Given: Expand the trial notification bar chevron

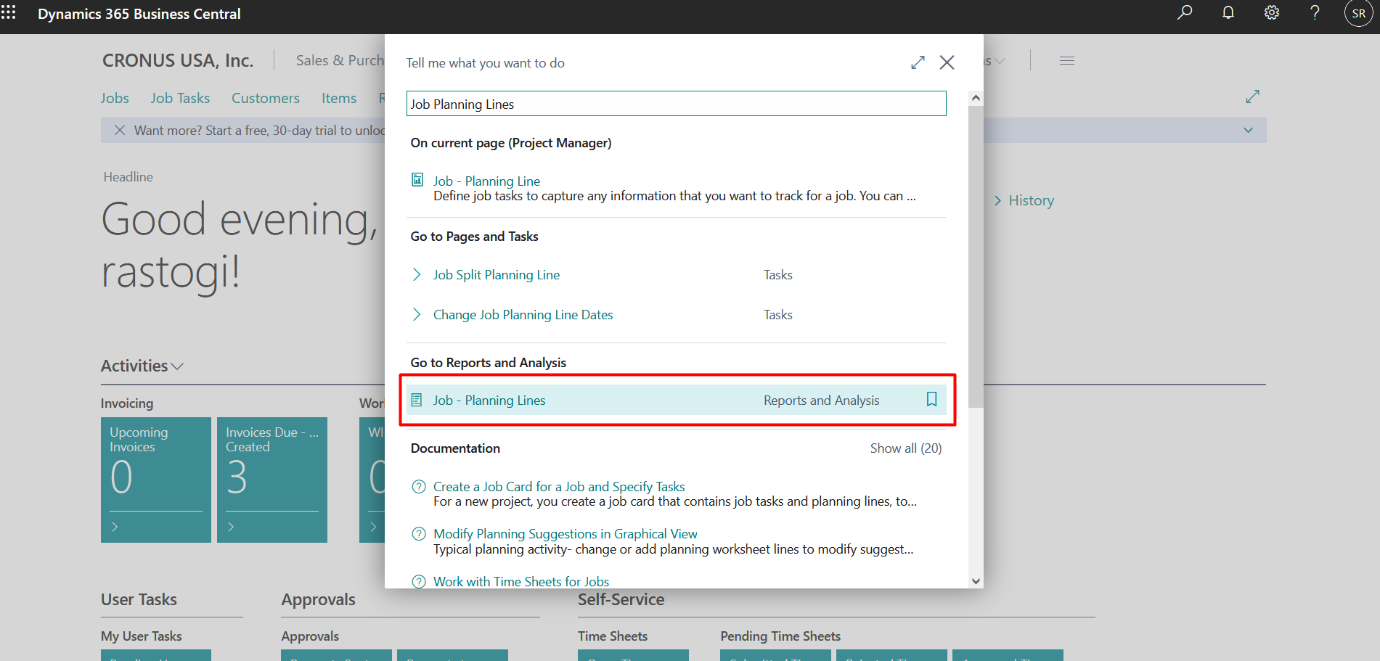Looking at the screenshot, I should pyautogui.click(x=1248, y=130).
